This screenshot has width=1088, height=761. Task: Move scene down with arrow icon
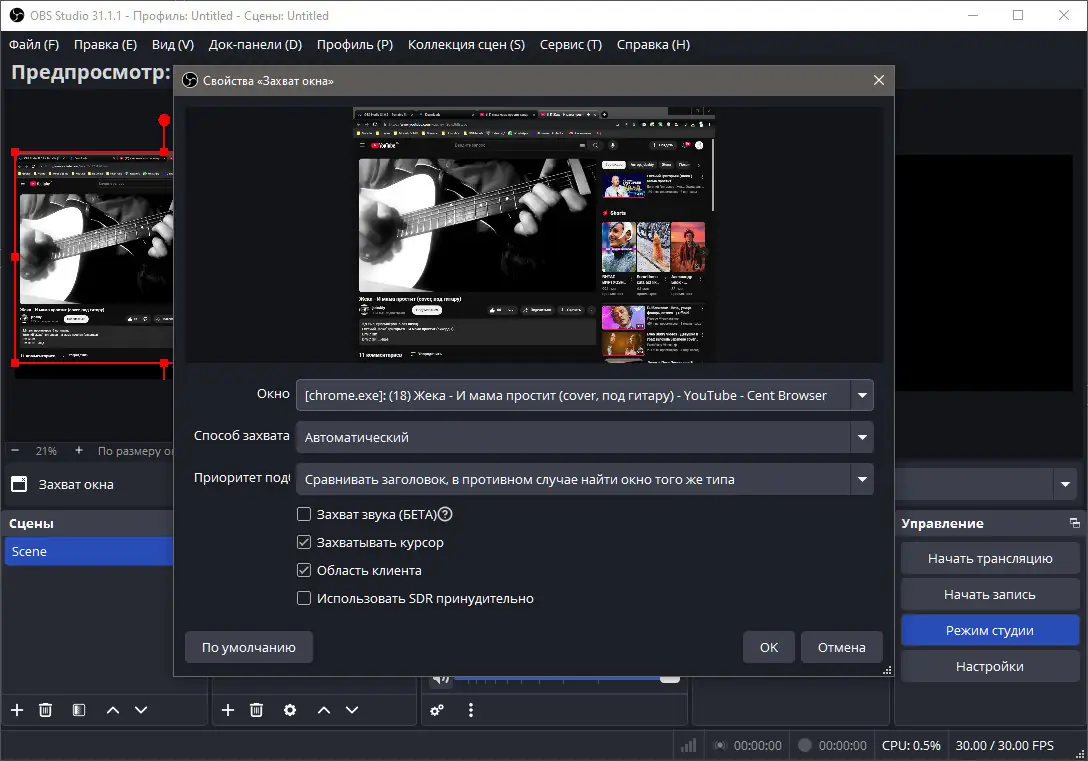click(141, 710)
